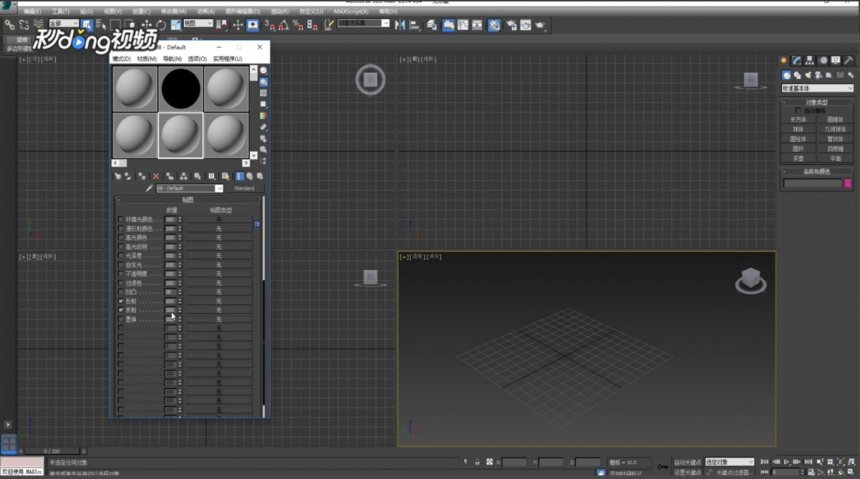Uncheck the 折射 refraction map checkbox
This screenshot has width=860, height=479.
pos(121,310)
